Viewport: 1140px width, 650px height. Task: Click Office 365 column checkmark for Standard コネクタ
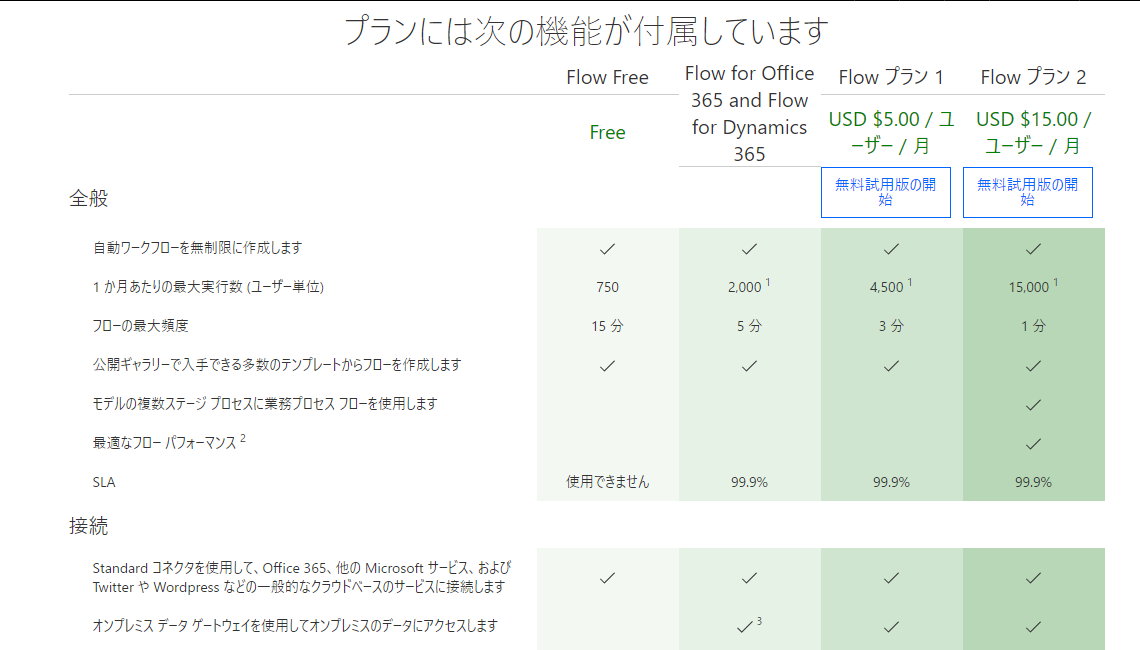point(749,578)
